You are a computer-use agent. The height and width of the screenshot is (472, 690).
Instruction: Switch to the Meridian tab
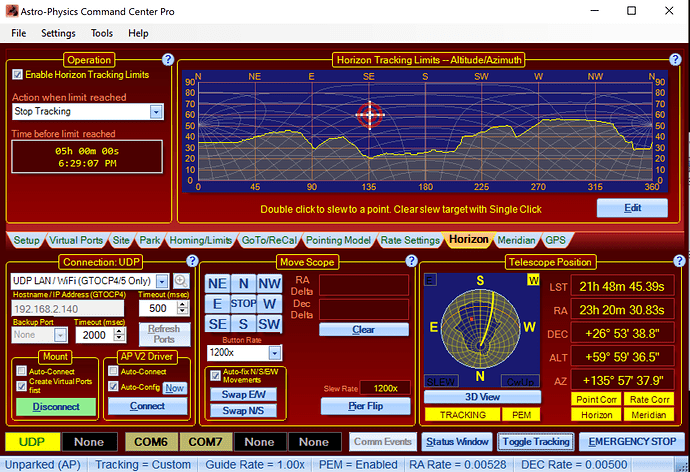[516, 240]
